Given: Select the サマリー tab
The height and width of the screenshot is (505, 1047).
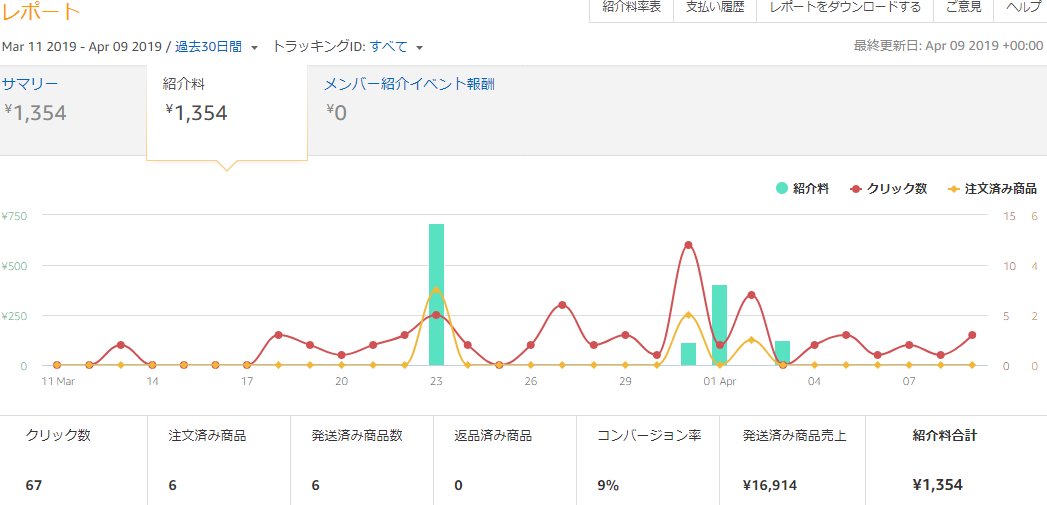Looking at the screenshot, I should point(73,110).
